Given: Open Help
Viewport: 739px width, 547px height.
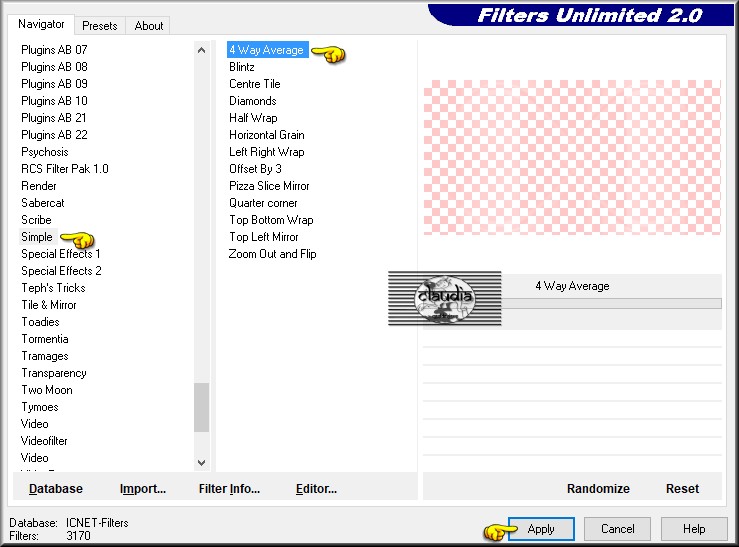Looking at the screenshot, I should [x=694, y=529].
